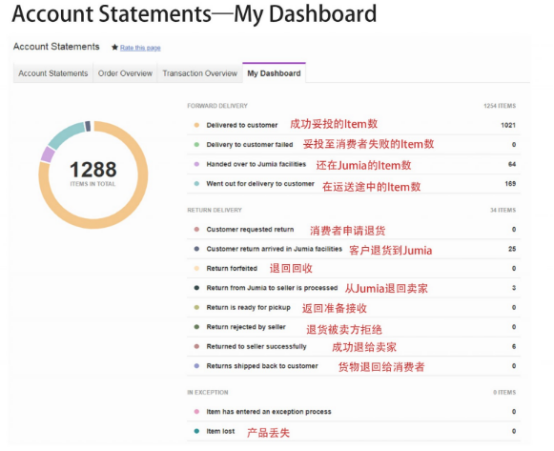Click the dot beside Return forfeited

pos(197,268)
